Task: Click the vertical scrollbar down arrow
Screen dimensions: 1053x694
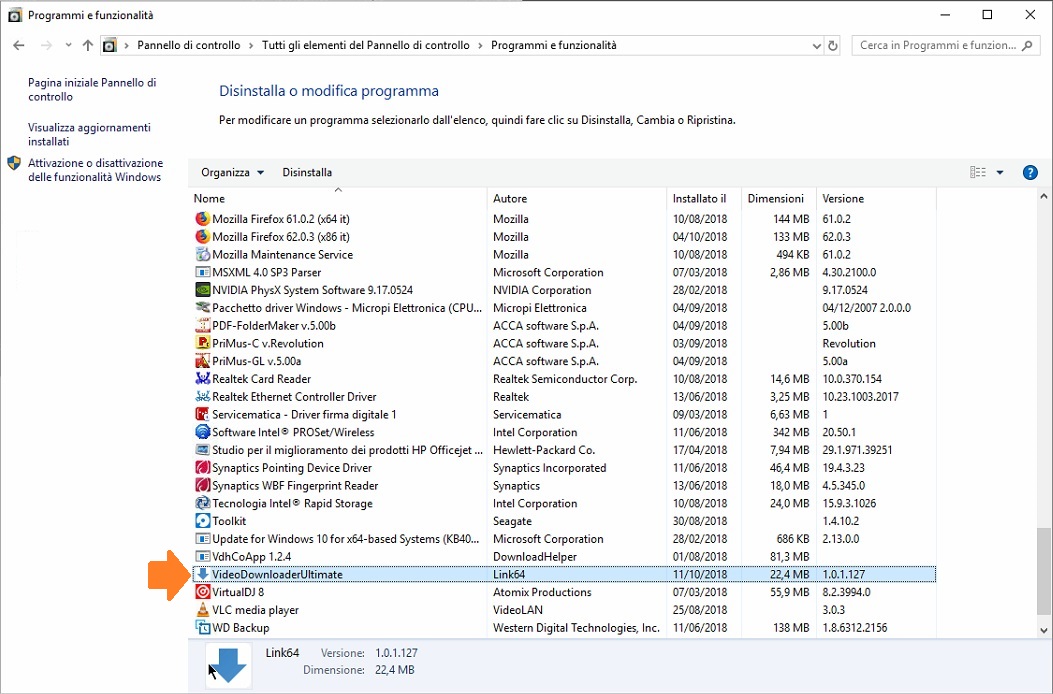Action: pos(1044,630)
